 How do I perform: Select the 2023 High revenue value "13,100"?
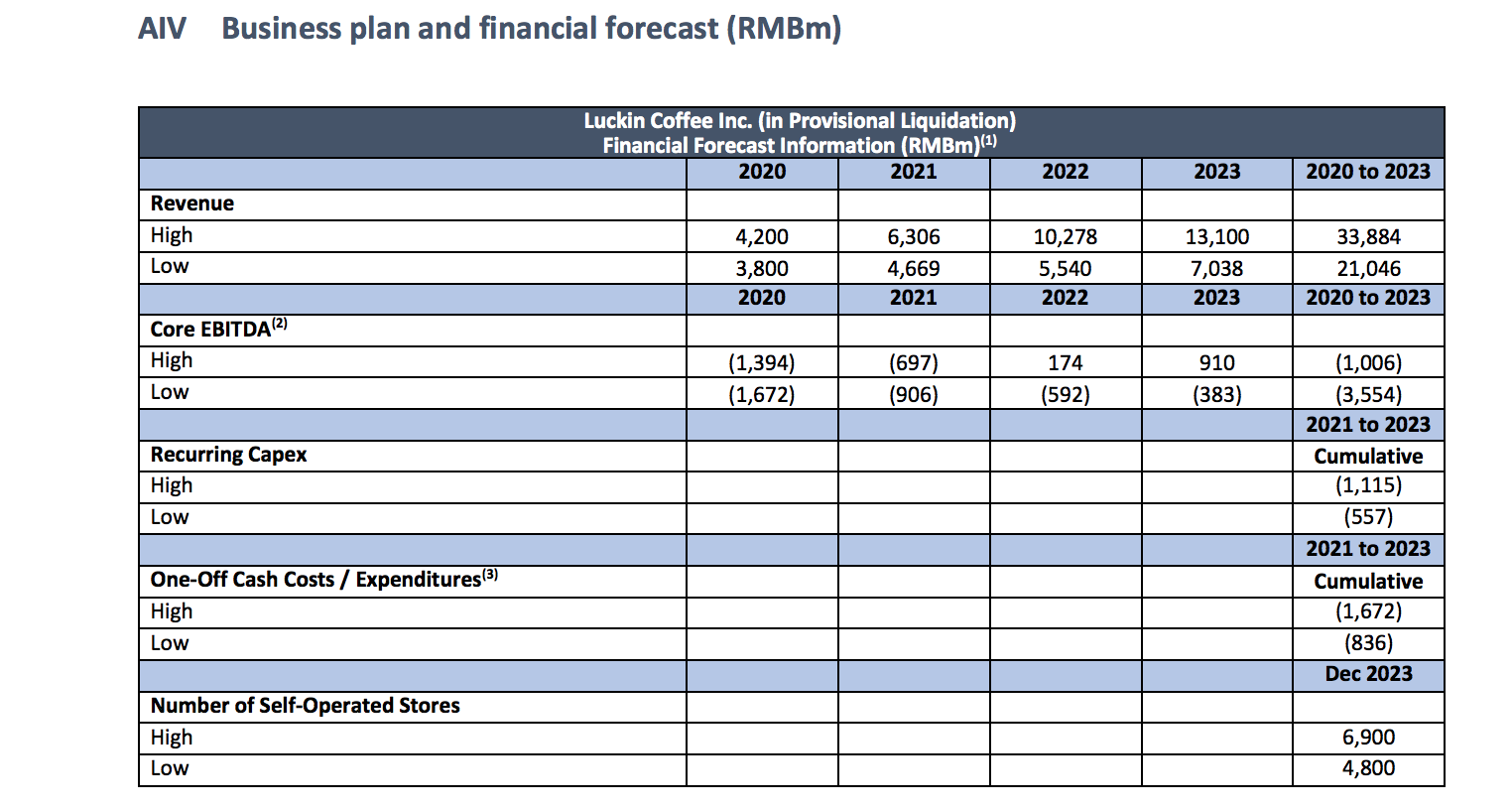(1217, 237)
